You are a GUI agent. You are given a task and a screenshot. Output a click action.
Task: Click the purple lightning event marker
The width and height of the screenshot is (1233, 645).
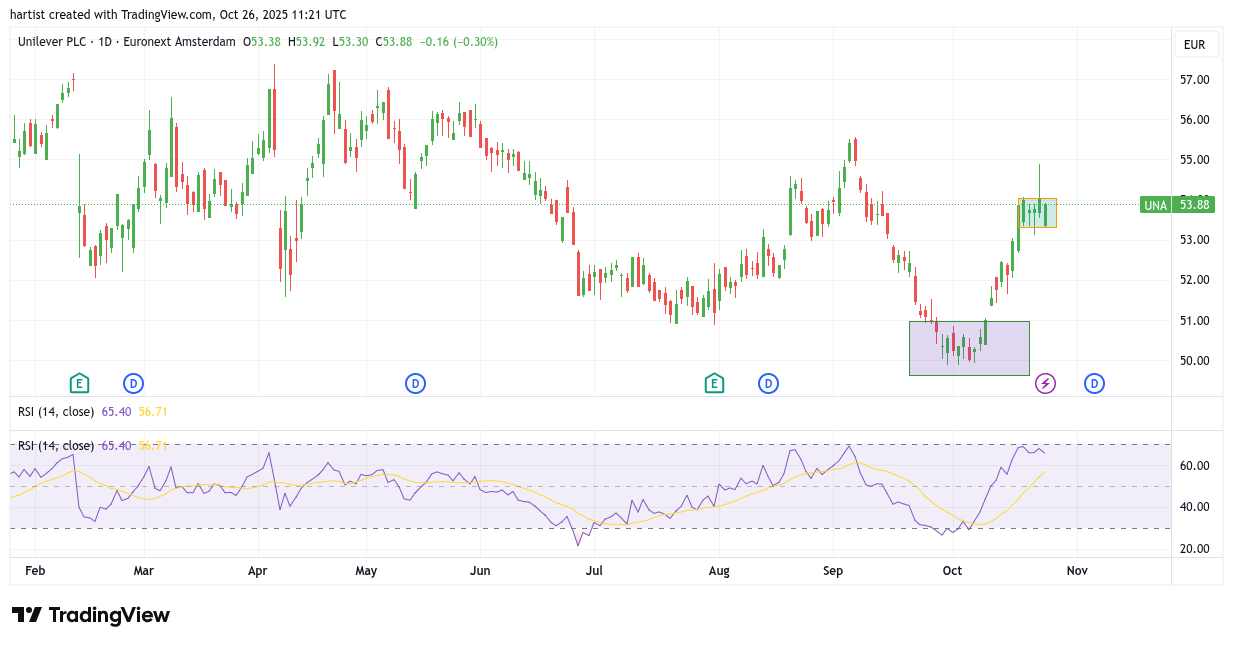point(1045,383)
